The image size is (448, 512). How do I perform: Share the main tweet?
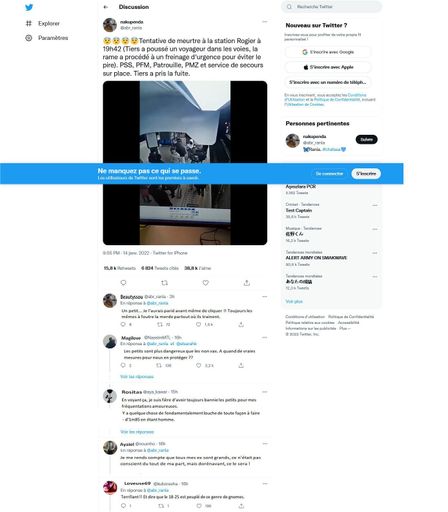tap(247, 283)
